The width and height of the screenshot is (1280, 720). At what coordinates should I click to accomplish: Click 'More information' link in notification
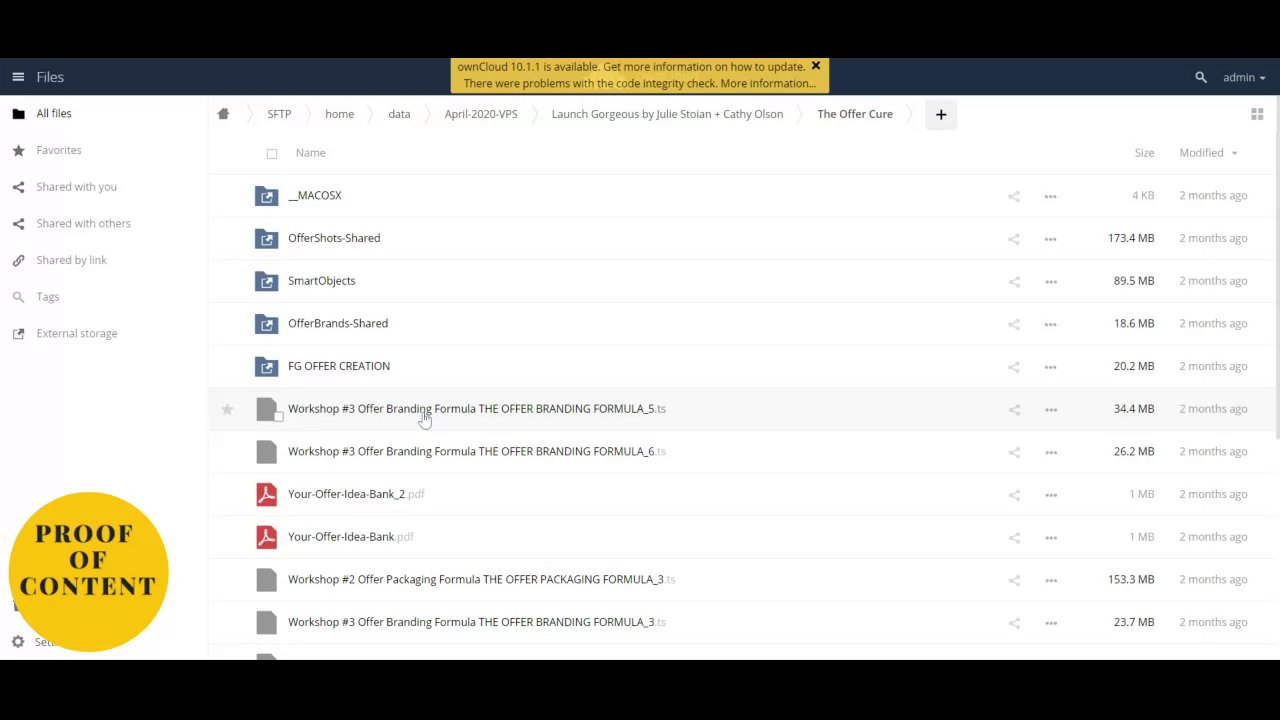point(768,83)
